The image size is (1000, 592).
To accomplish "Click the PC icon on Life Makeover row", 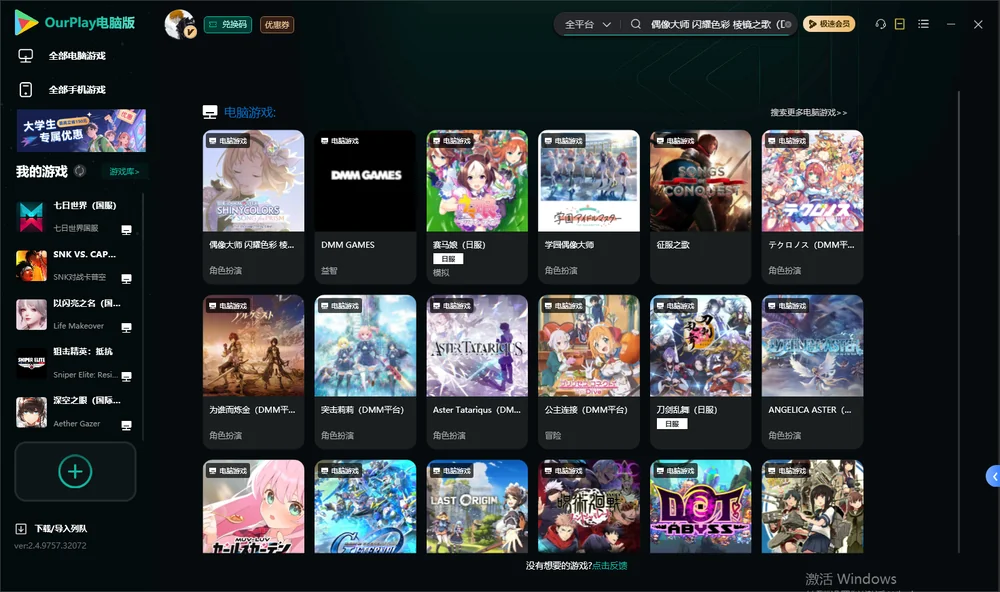I will 126,328.
